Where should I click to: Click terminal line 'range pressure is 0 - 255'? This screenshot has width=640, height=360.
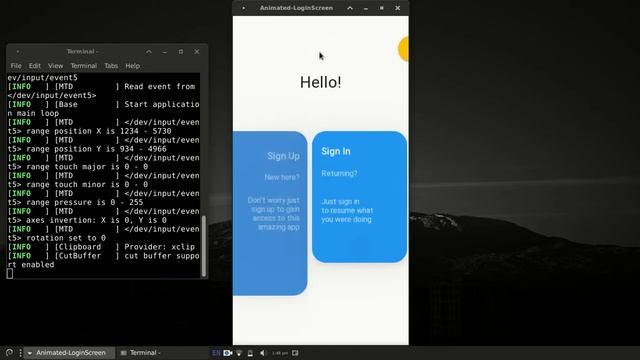pos(84,202)
